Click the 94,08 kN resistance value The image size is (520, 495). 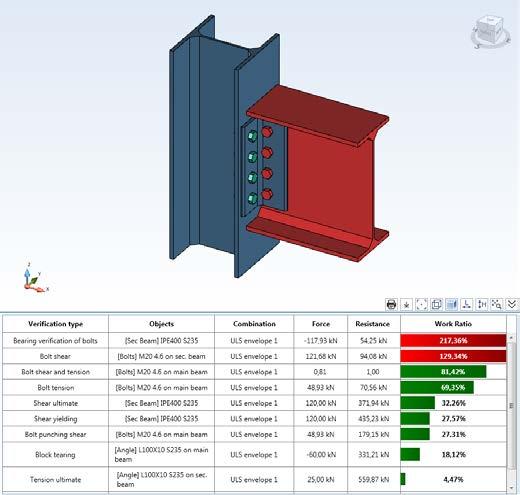[x=373, y=356]
